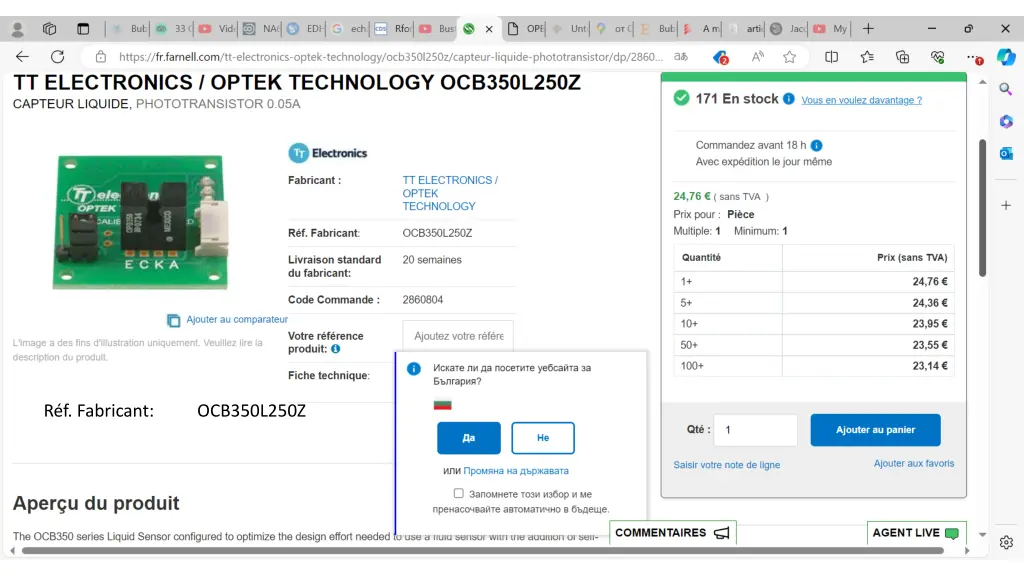Click the sidebar plus icon to customize
Image resolution: width=1024 pixels, height=576 pixels.
tap(1006, 205)
